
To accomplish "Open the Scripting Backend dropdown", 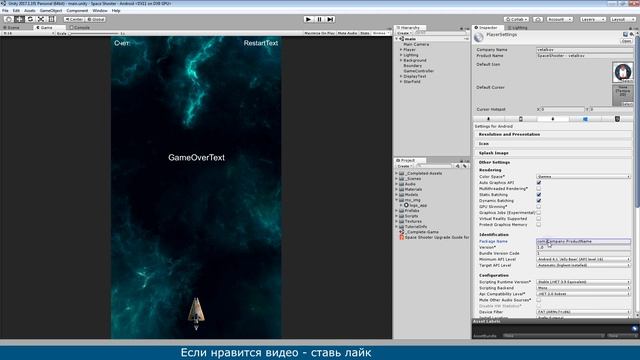I will [x=583, y=288].
